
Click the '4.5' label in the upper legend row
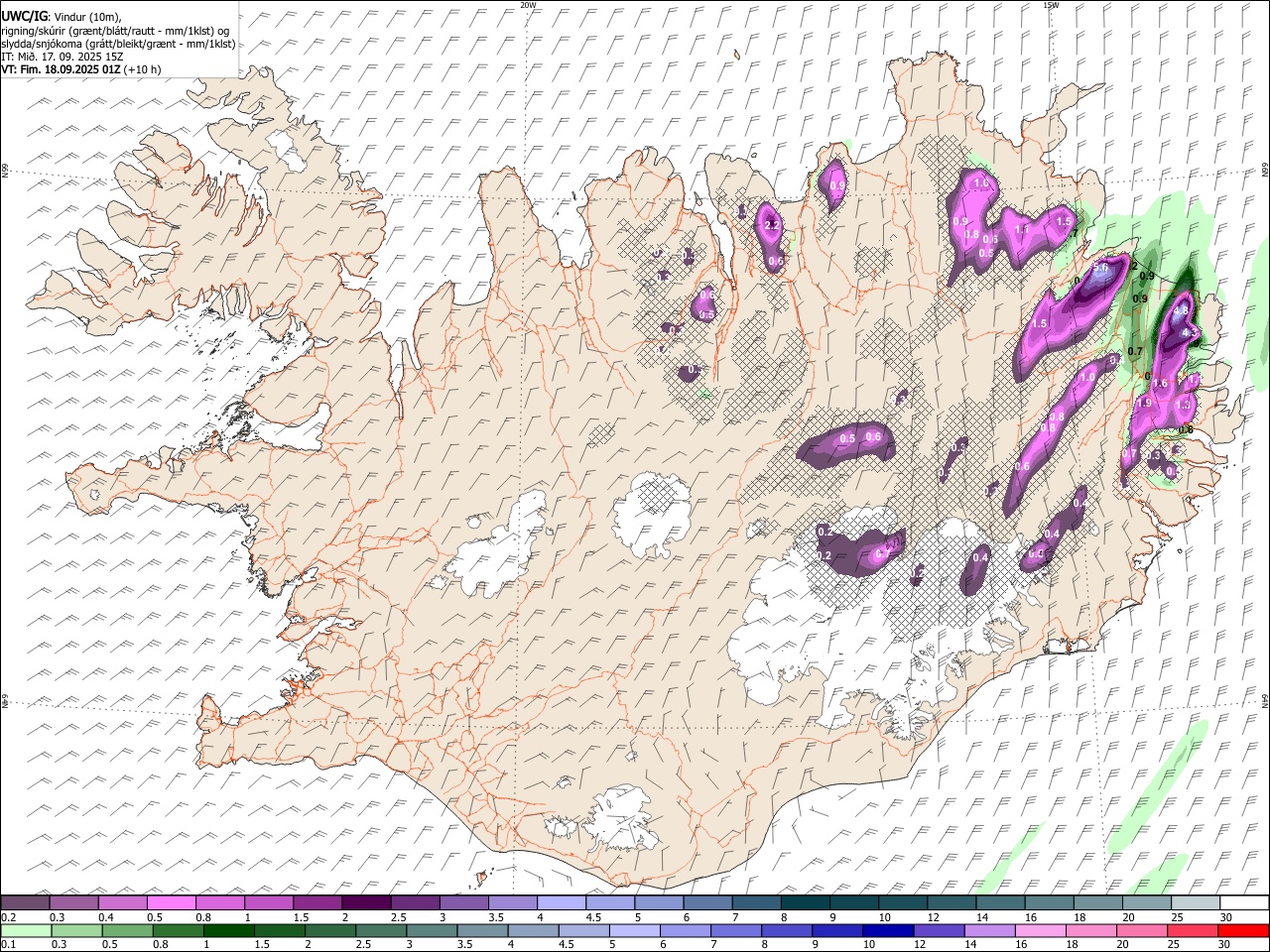pyautogui.click(x=593, y=917)
